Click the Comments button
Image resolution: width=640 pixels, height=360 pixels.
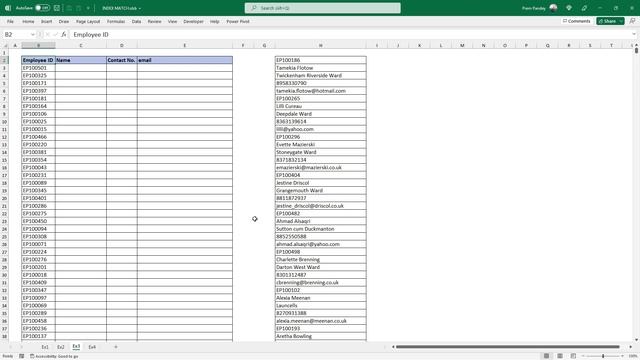pyautogui.click(x=576, y=21)
